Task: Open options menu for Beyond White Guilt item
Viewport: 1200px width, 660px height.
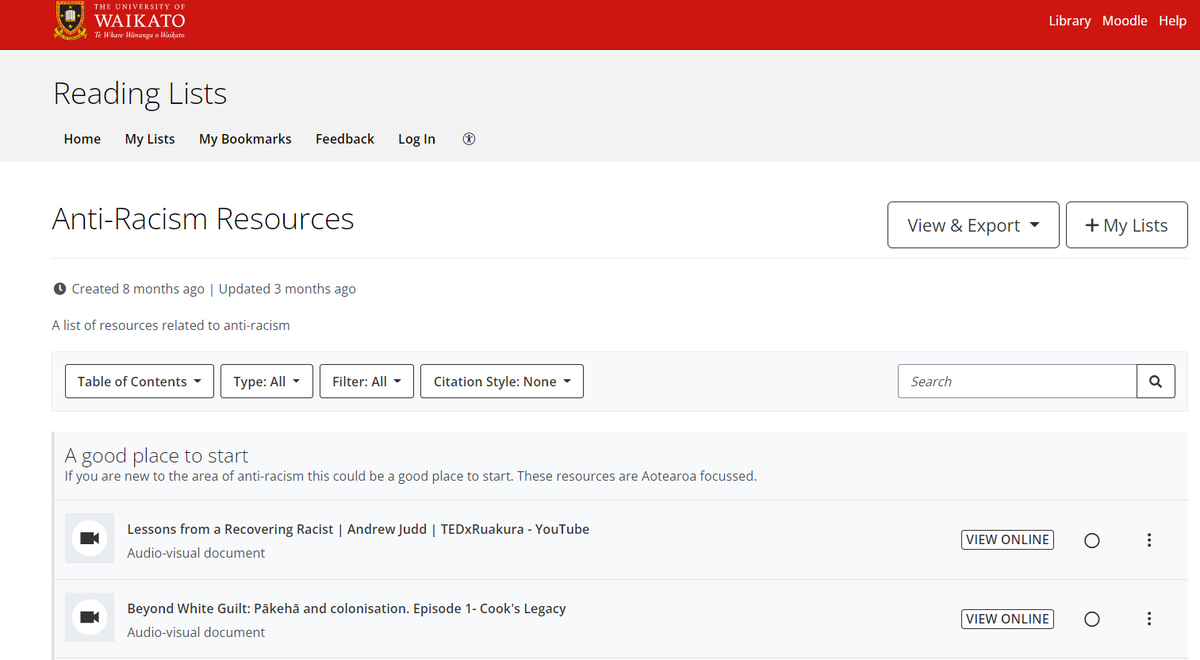Action: click(x=1149, y=619)
